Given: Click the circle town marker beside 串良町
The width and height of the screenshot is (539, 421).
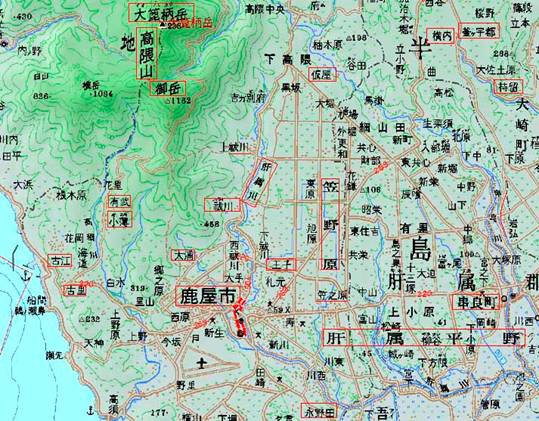Looking at the screenshot, I should [504, 299].
